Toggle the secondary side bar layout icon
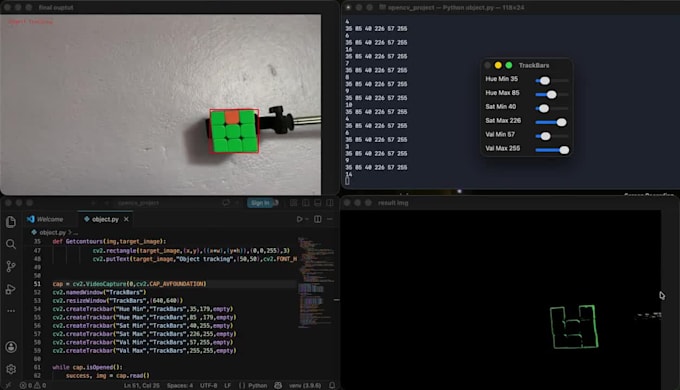680x390 pixels. (330, 203)
